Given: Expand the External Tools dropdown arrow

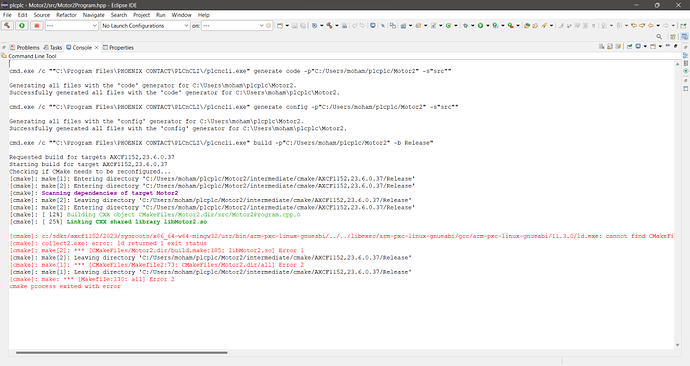Looking at the screenshot, I should click(x=518, y=26).
